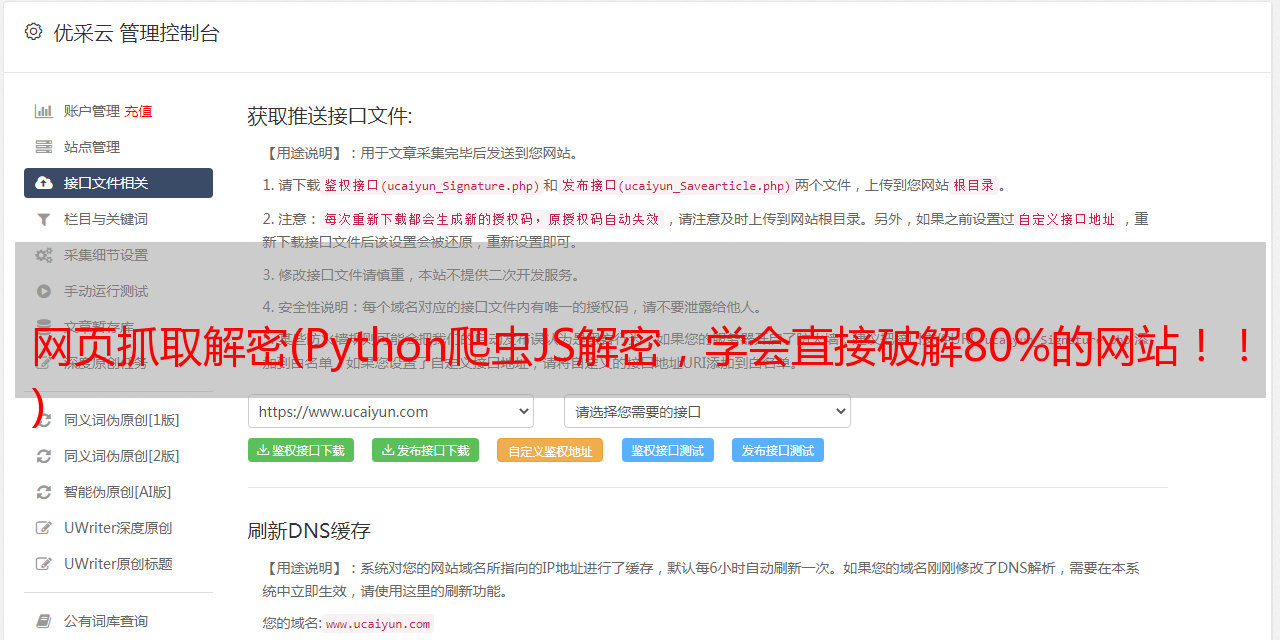Image resolution: width=1280 pixels, height=640 pixels.
Task: Select the 接口文件相关 sidebar item
Action: [x=118, y=183]
